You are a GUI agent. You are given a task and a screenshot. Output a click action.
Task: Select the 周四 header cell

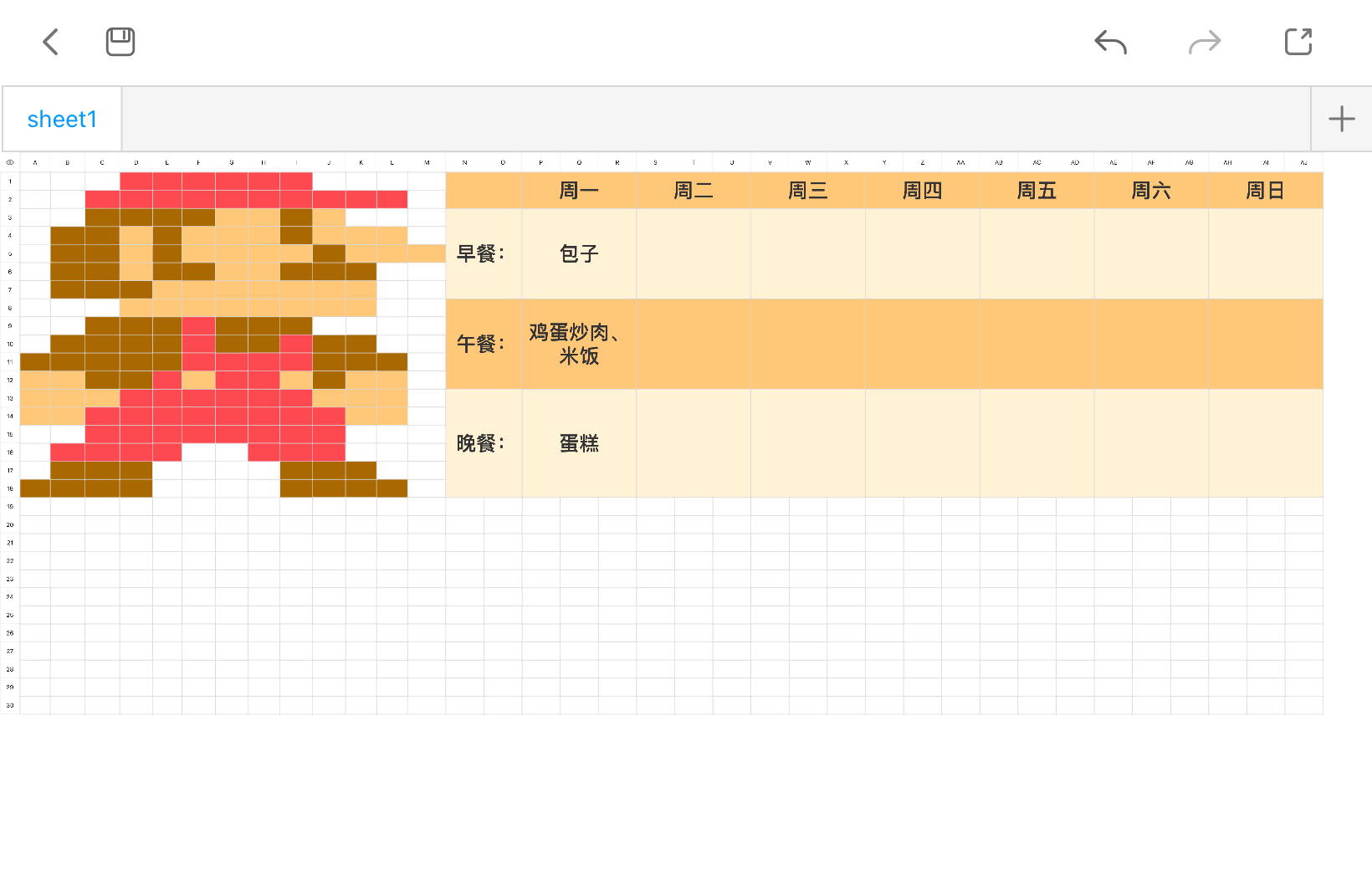pos(923,191)
